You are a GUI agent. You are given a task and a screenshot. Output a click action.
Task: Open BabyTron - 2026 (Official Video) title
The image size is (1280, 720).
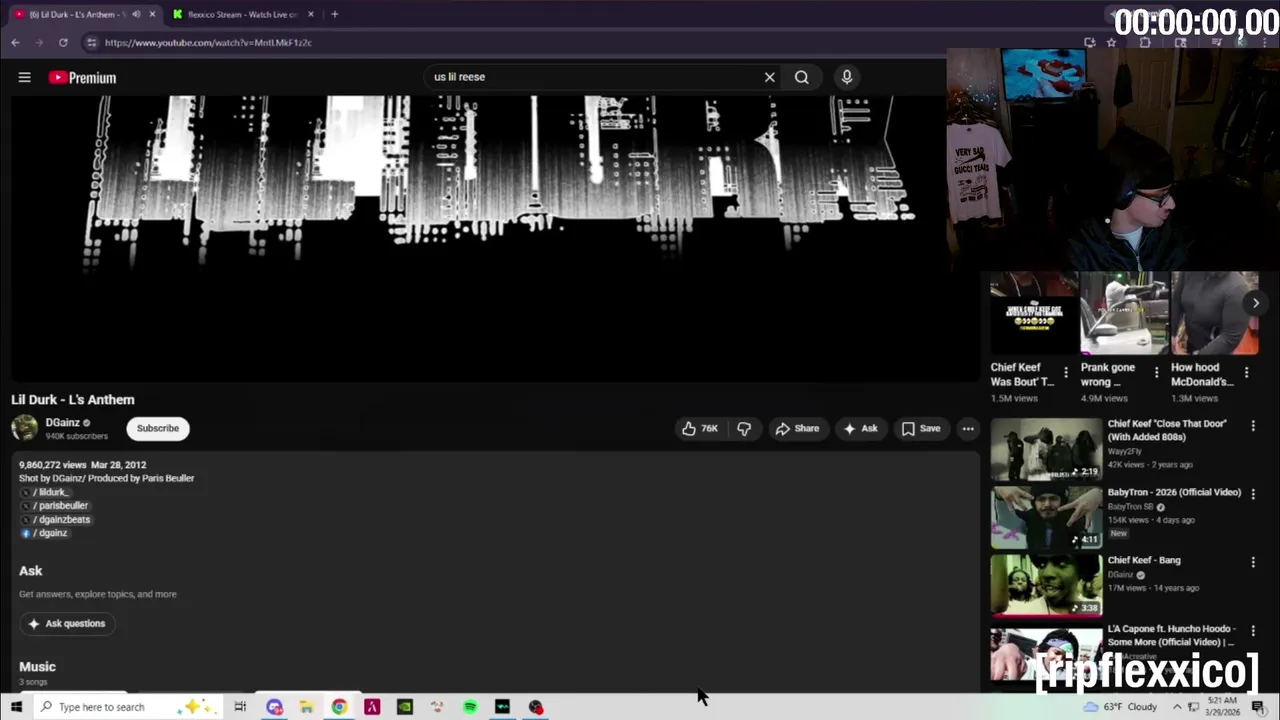pos(1174,492)
